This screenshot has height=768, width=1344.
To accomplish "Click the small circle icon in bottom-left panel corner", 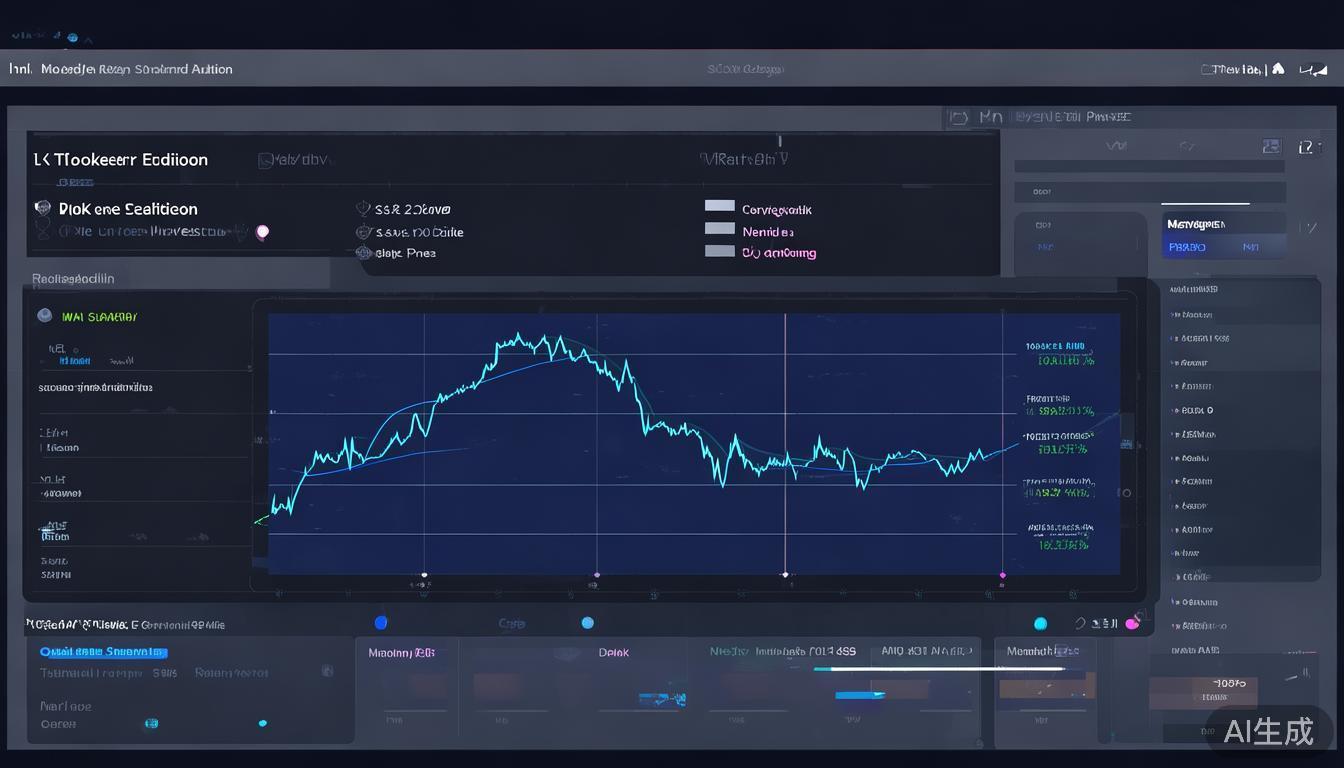I will click(327, 671).
